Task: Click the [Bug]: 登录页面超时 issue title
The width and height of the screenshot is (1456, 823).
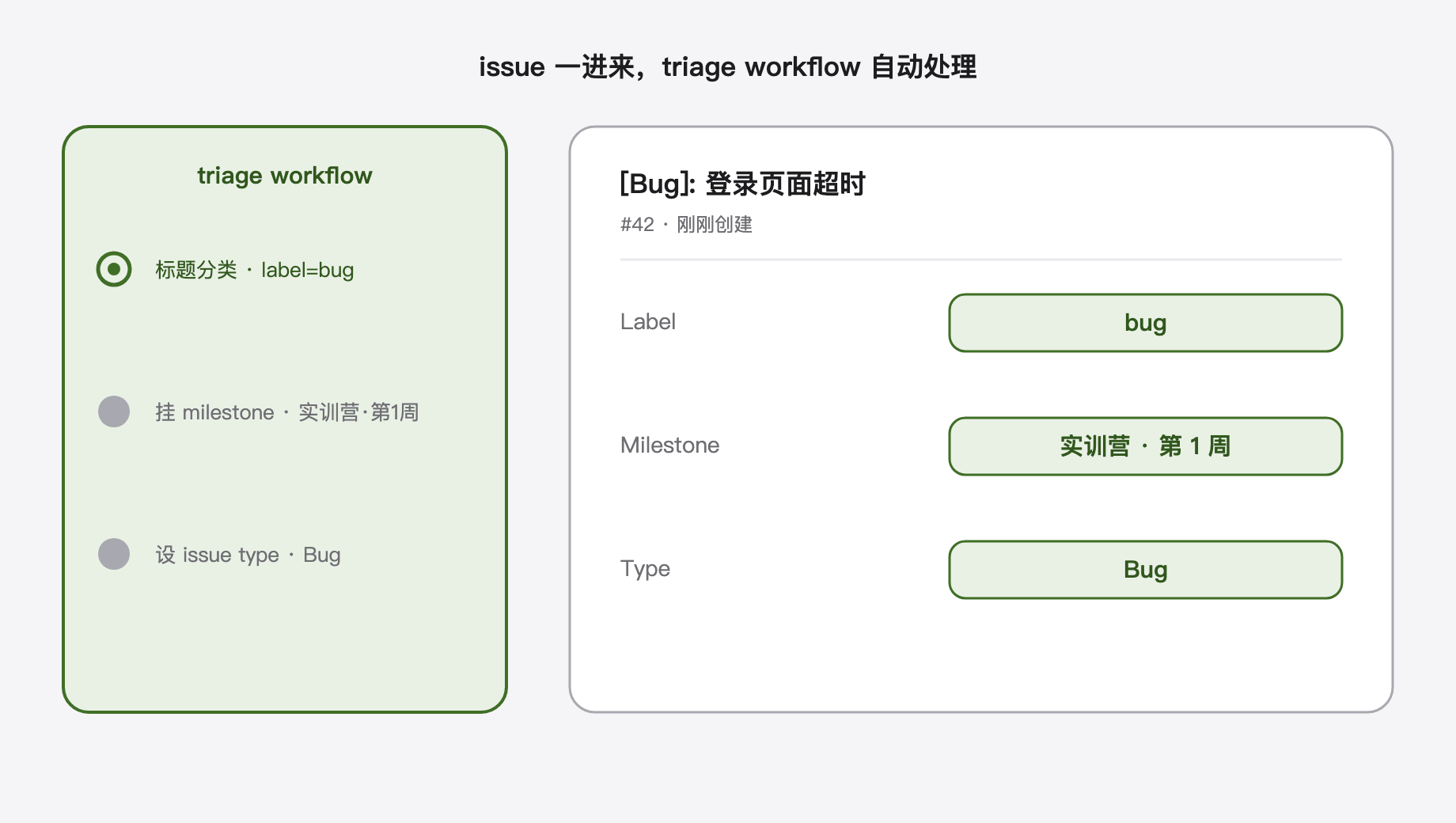Action: pyautogui.click(x=742, y=184)
